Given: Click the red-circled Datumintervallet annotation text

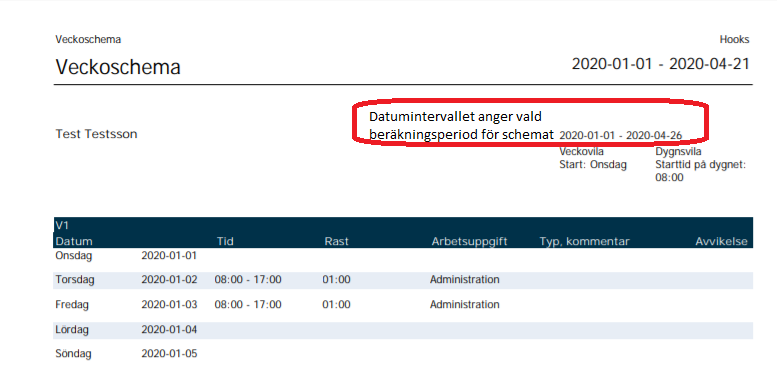Looking at the screenshot, I should coord(461,125).
